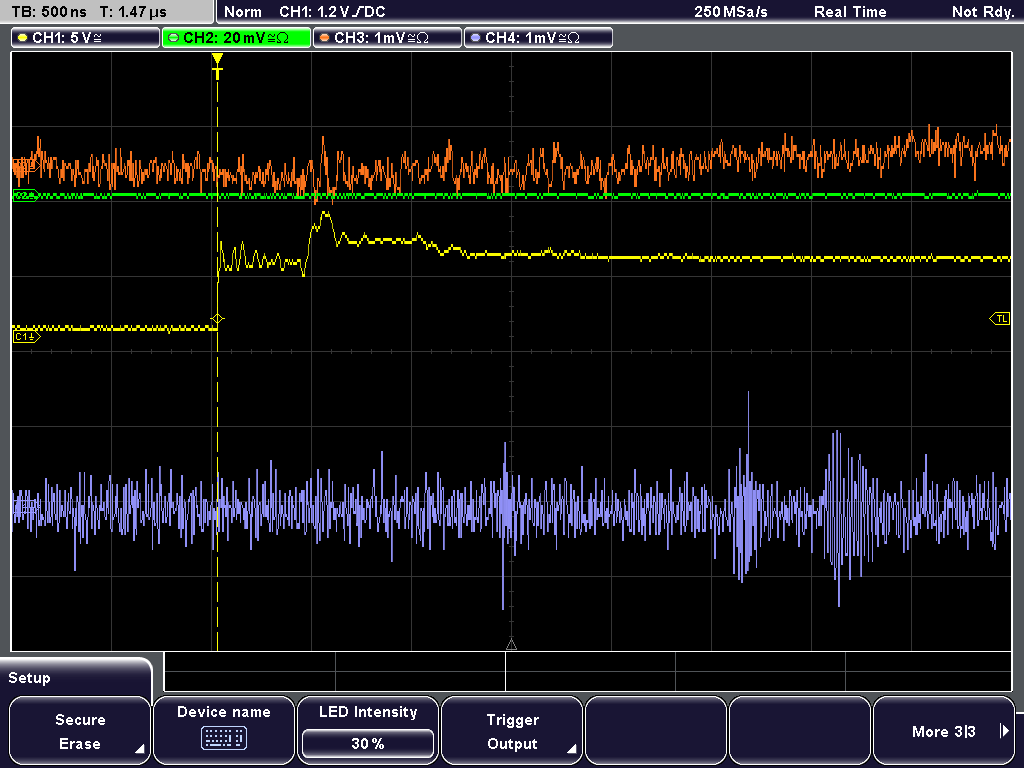Click the Real Time acquisition mode label
Viewport: 1024px width, 768px height.
tap(850, 12)
